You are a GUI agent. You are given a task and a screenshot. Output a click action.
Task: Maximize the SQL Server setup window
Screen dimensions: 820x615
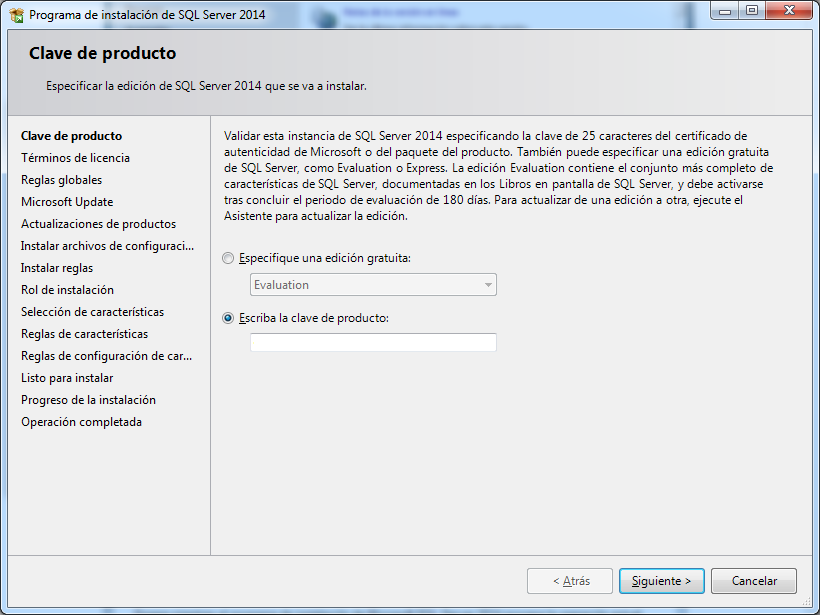(x=752, y=11)
